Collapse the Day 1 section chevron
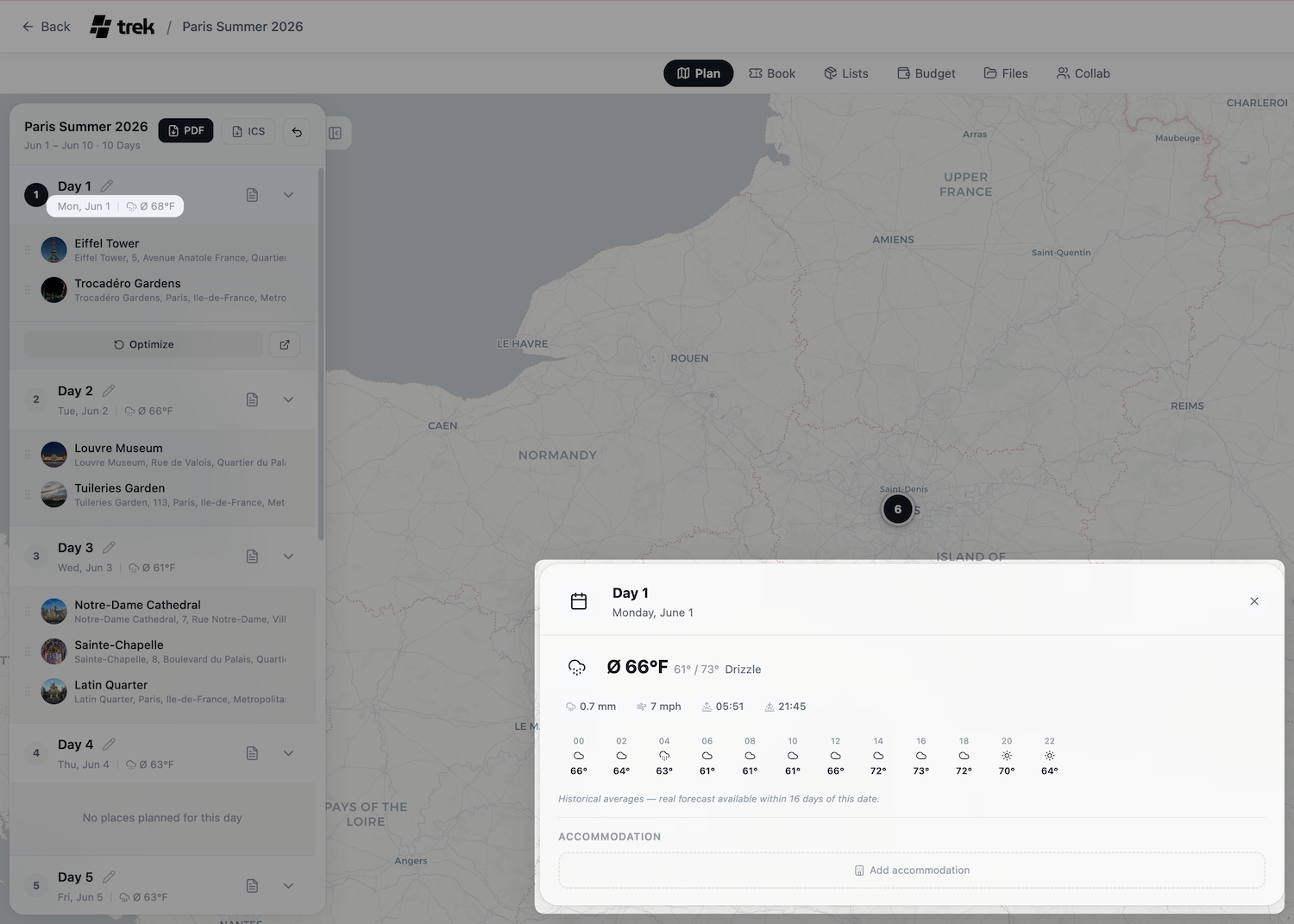The height and width of the screenshot is (924, 1294). point(288,195)
